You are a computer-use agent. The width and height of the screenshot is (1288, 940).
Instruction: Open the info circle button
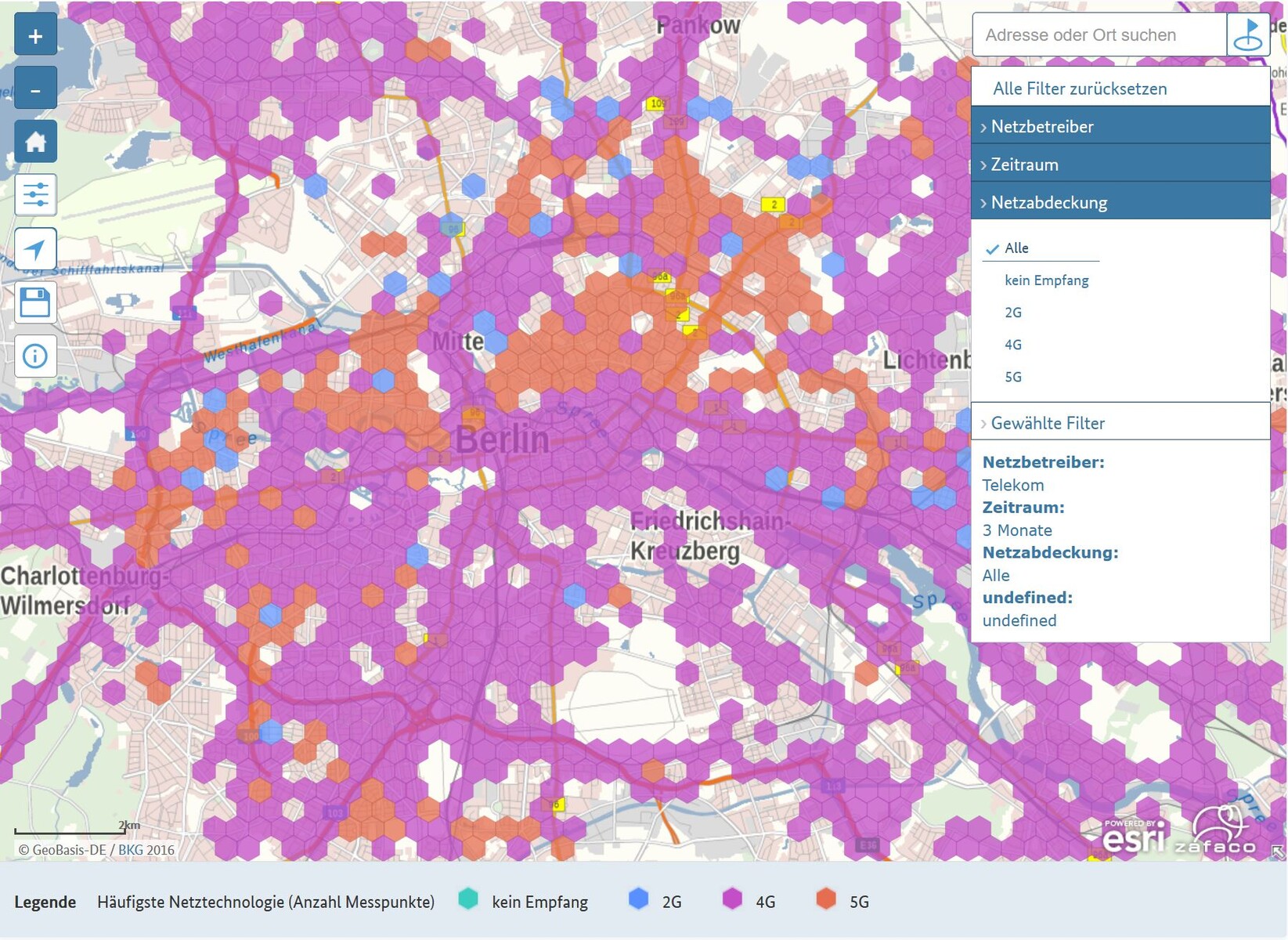(35, 356)
